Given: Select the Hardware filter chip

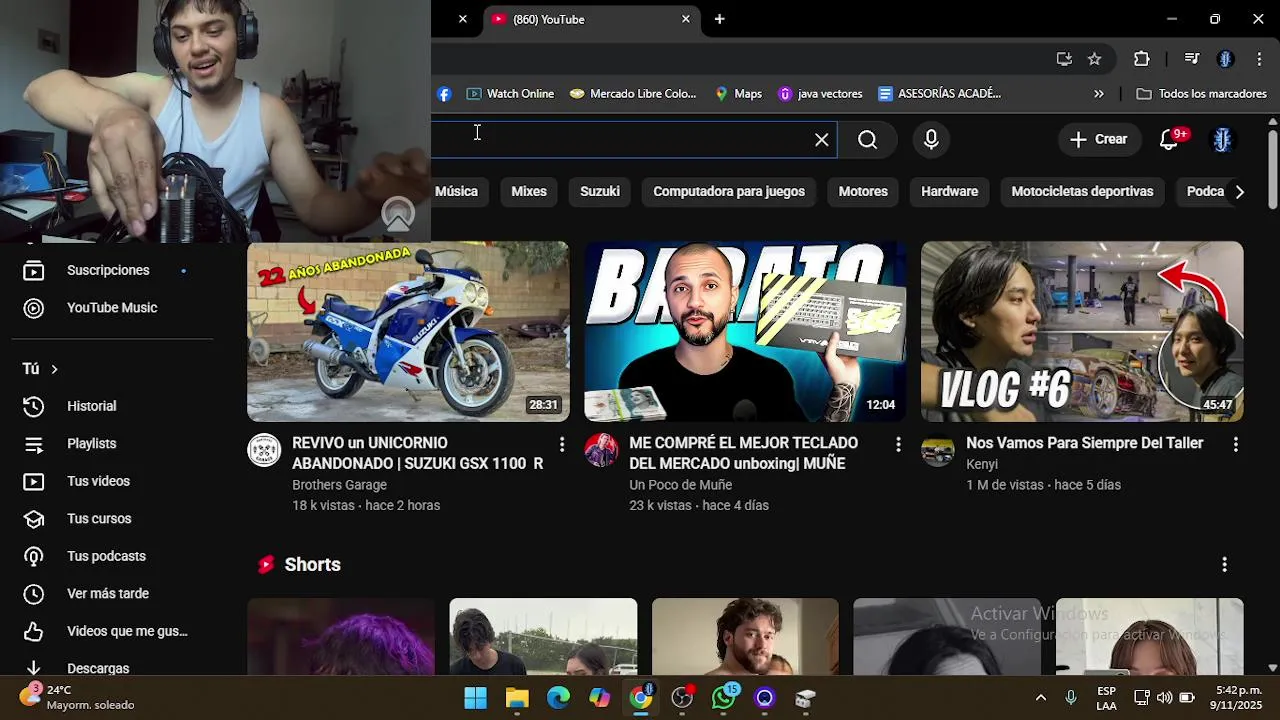Looking at the screenshot, I should click(x=949, y=191).
